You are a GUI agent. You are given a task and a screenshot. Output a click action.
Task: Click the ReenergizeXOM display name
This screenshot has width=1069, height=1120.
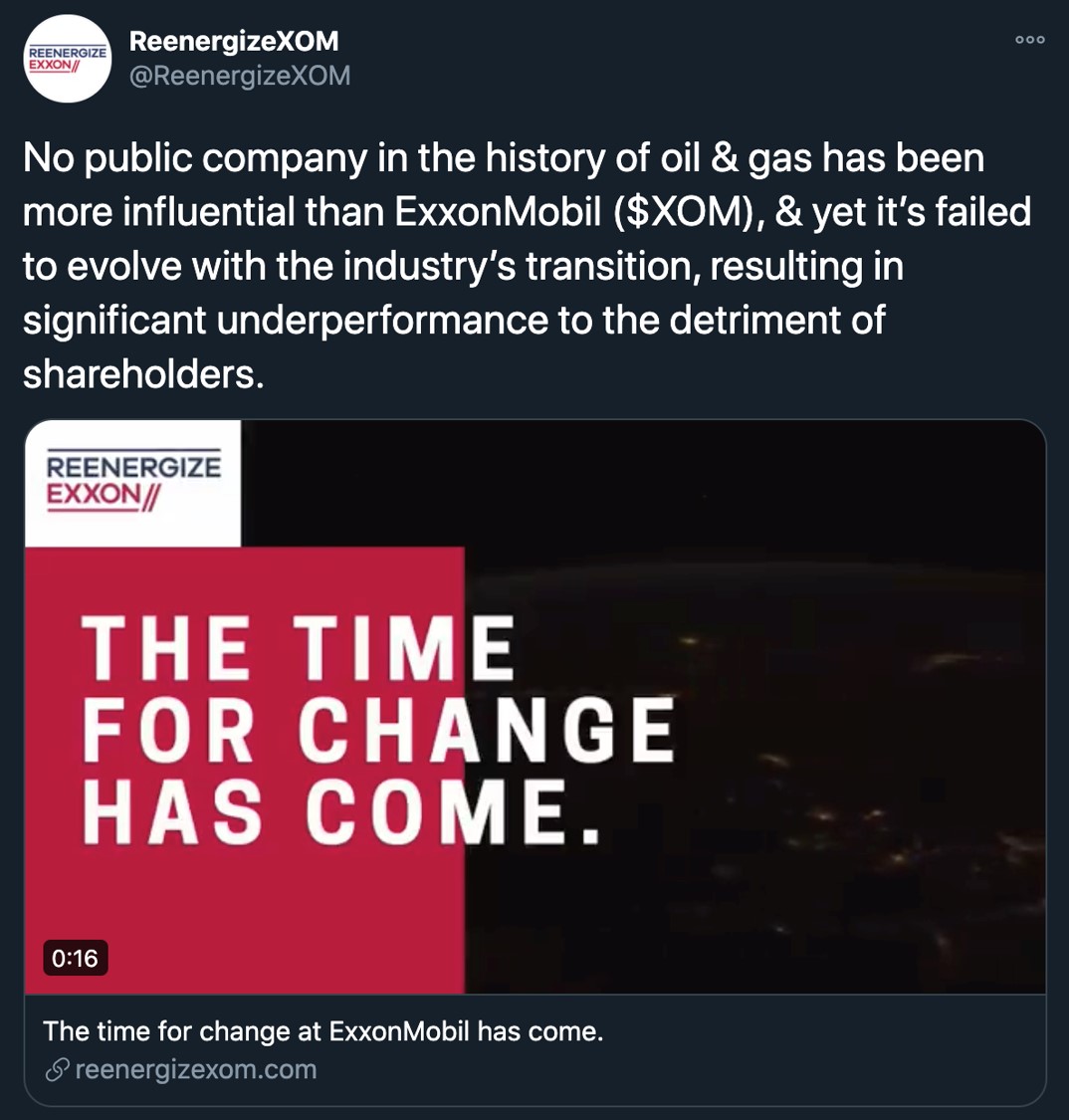234,41
